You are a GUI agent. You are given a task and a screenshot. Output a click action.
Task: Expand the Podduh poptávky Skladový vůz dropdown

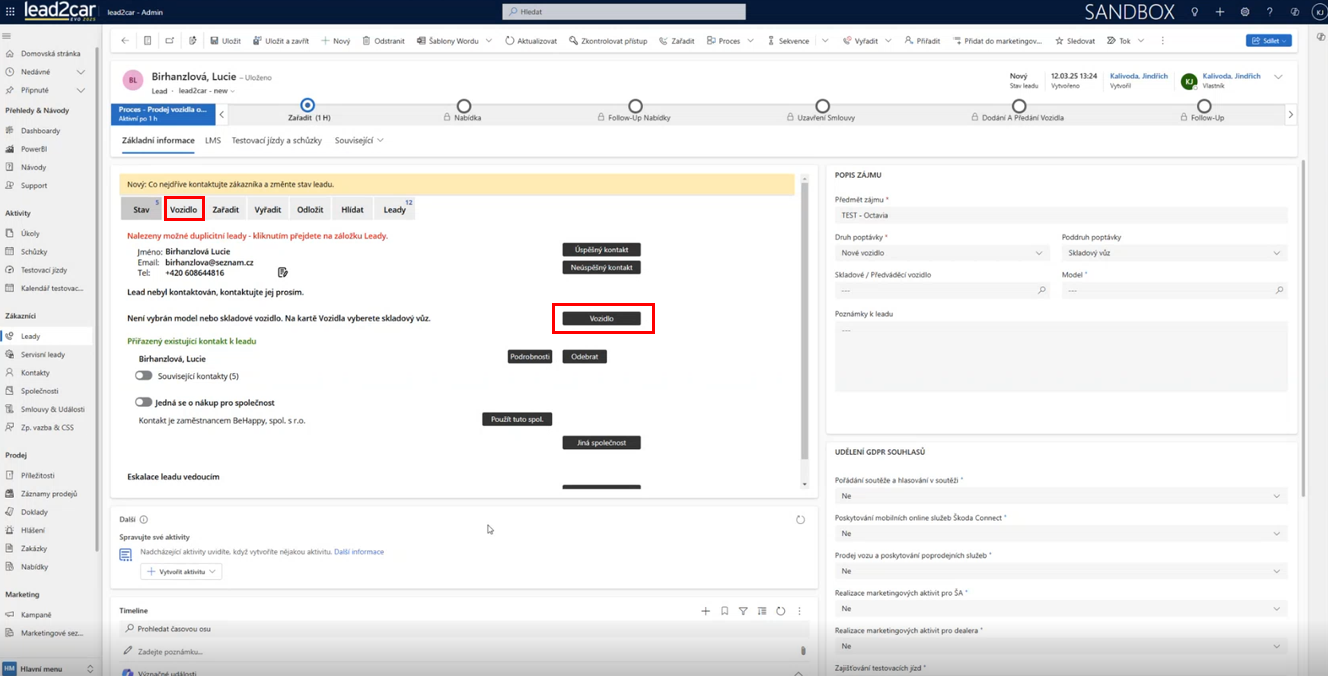pyautogui.click(x=1174, y=254)
